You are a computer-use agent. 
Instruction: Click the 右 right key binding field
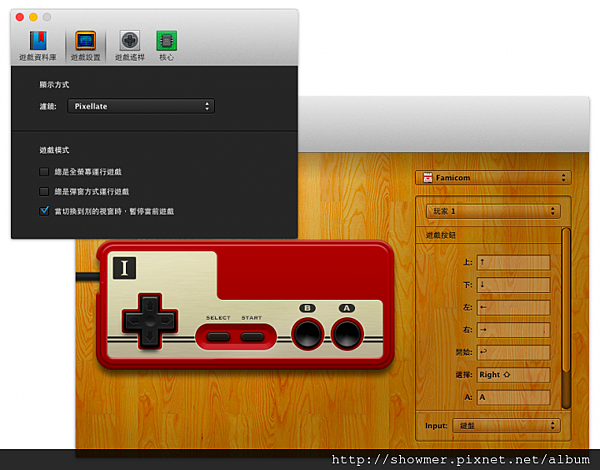click(513, 330)
